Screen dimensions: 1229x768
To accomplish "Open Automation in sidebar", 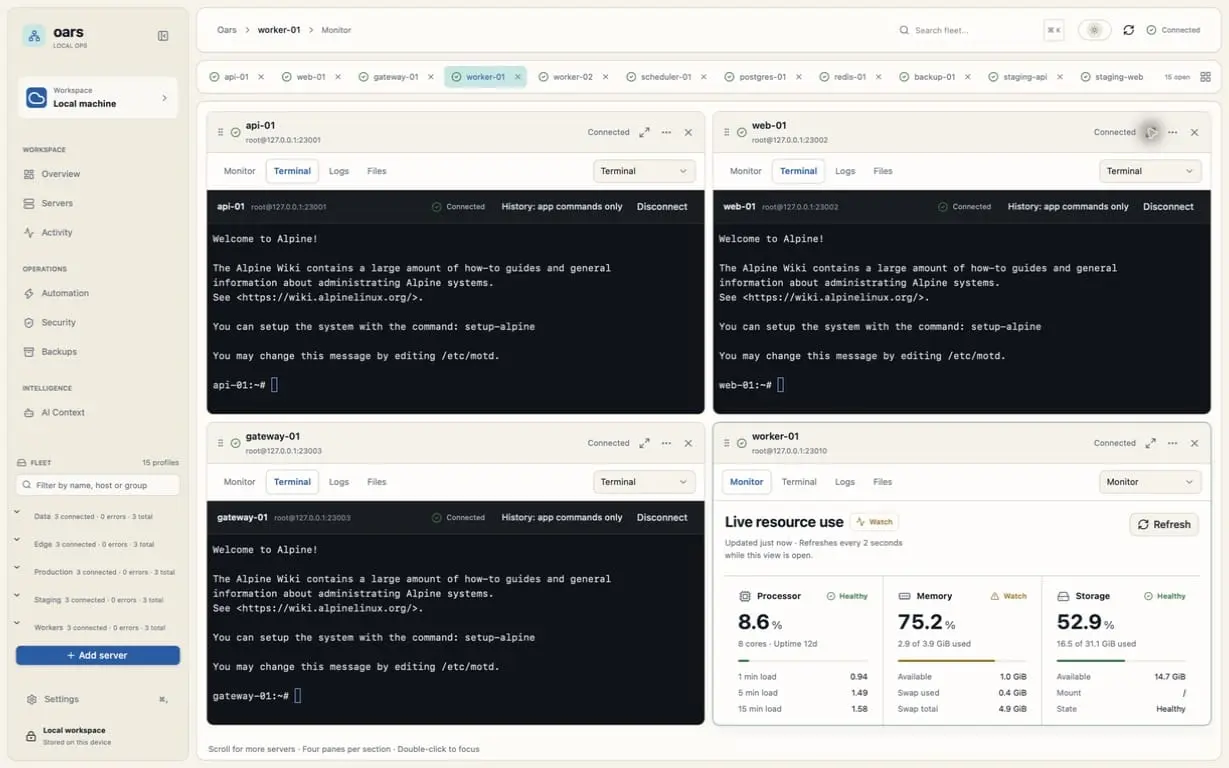I will tap(65, 293).
